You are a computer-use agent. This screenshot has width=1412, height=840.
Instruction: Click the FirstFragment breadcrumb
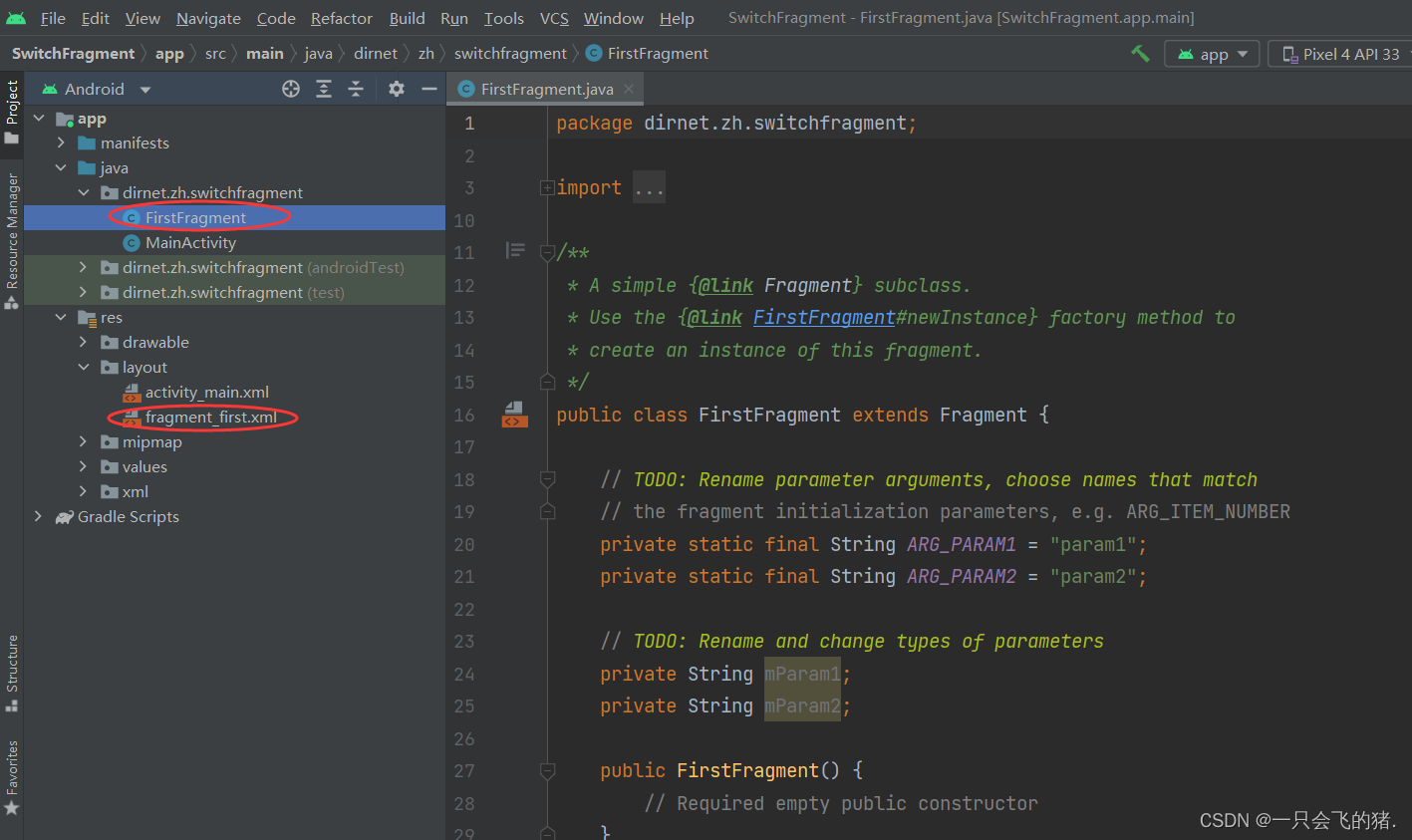[x=648, y=54]
